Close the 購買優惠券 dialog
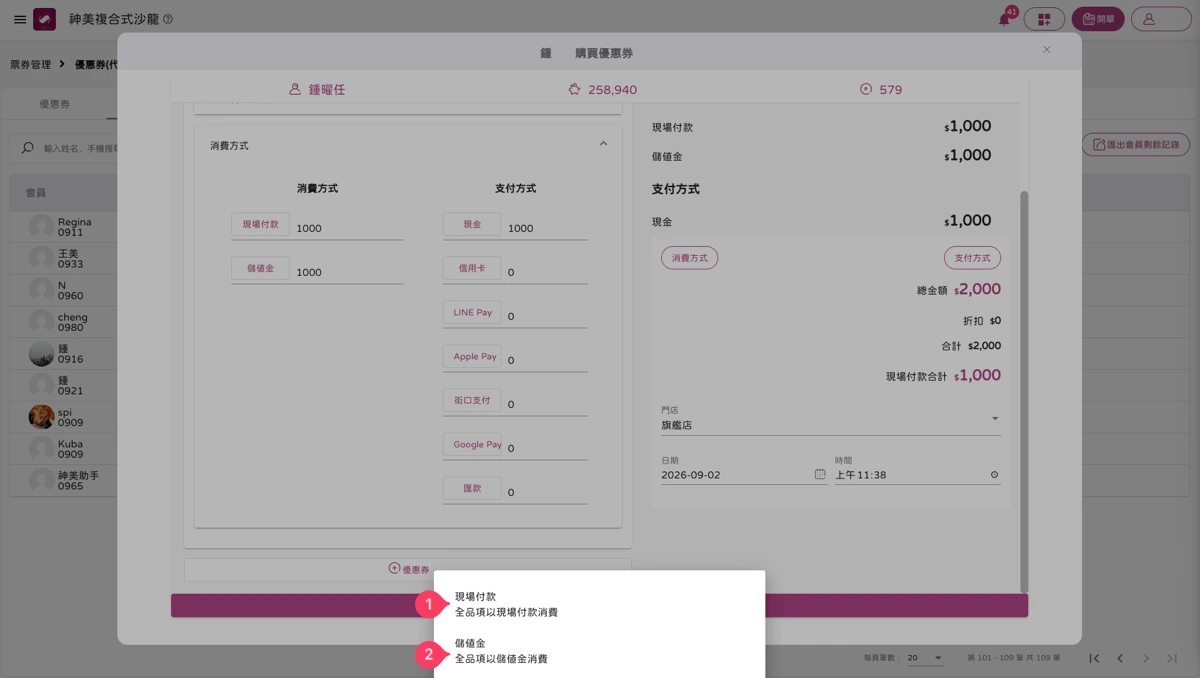This screenshot has width=1200, height=678. 1047,50
